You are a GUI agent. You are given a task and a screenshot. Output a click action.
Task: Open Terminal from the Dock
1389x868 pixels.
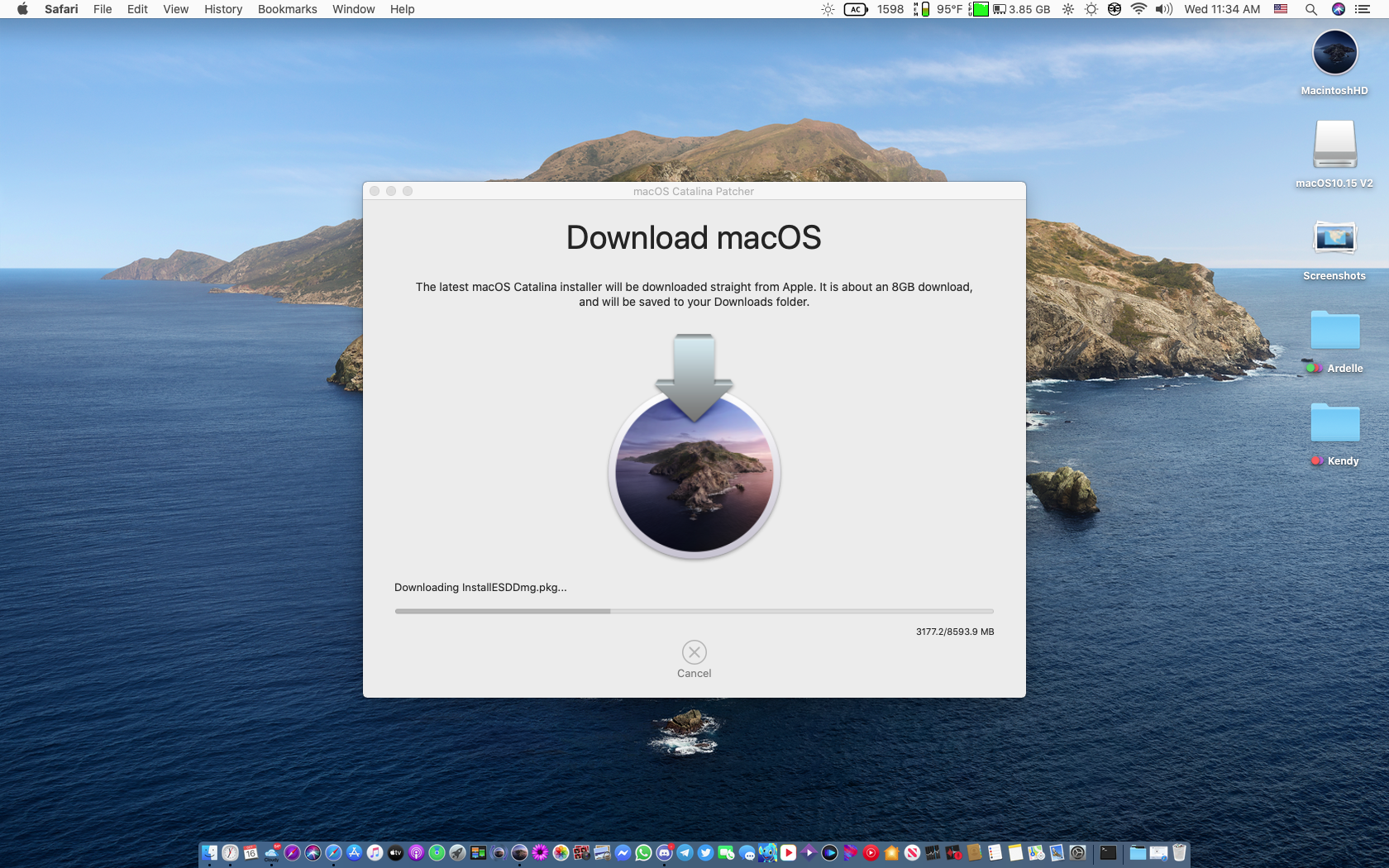pos(1108,853)
